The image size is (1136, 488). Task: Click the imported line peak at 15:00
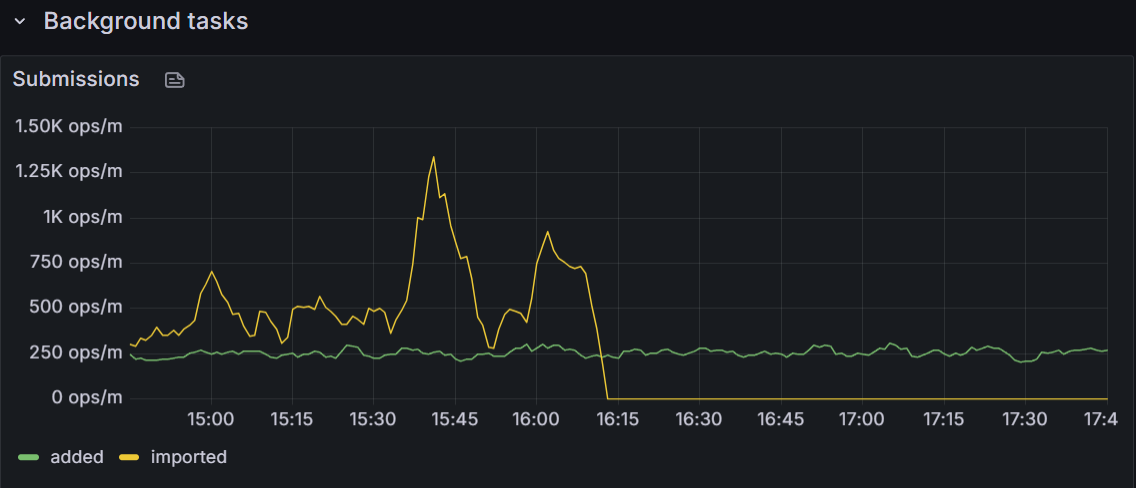[212, 272]
